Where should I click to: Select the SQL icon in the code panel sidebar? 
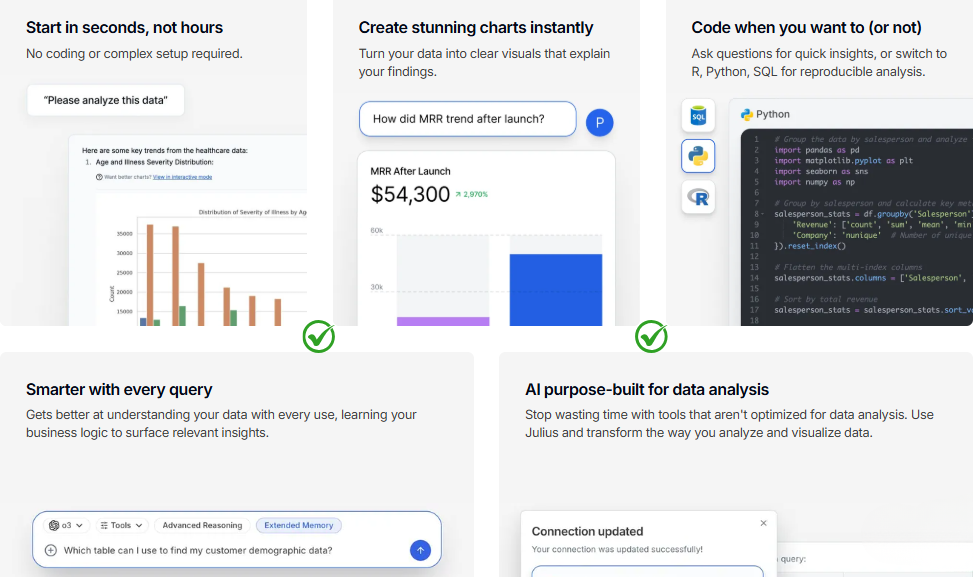(697, 115)
